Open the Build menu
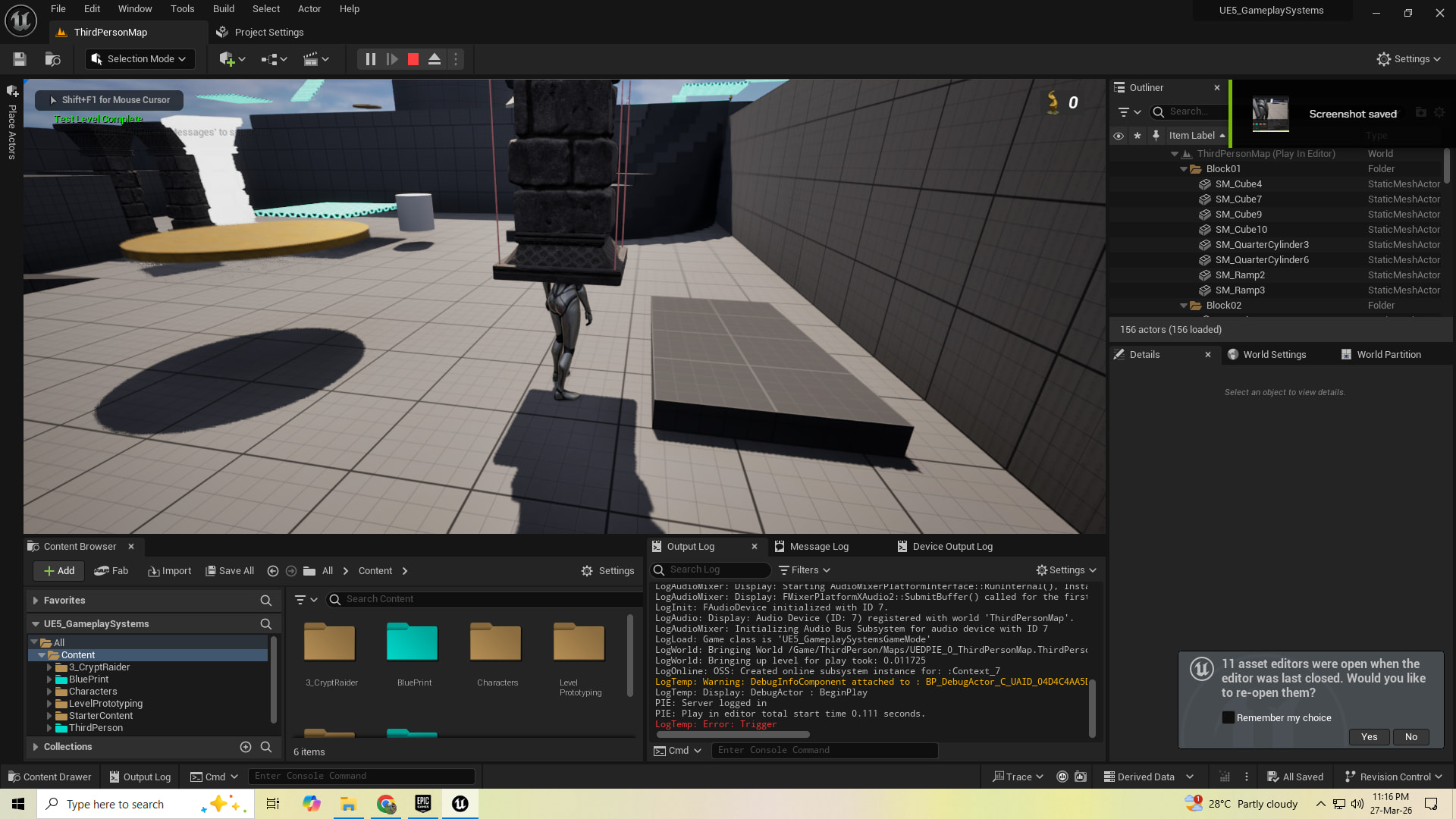The height and width of the screenshot is (819, 1456). point(223,9)
